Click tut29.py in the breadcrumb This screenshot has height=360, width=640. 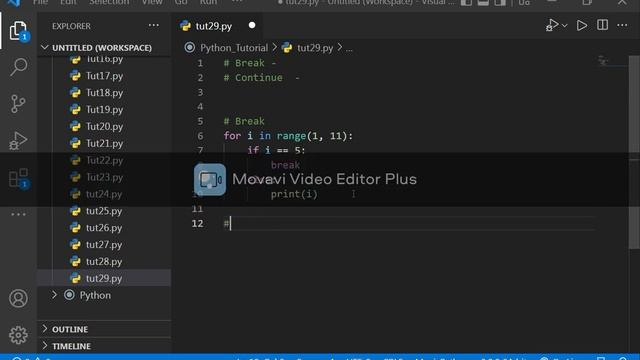pyautogui.click(x=315, y=48)
